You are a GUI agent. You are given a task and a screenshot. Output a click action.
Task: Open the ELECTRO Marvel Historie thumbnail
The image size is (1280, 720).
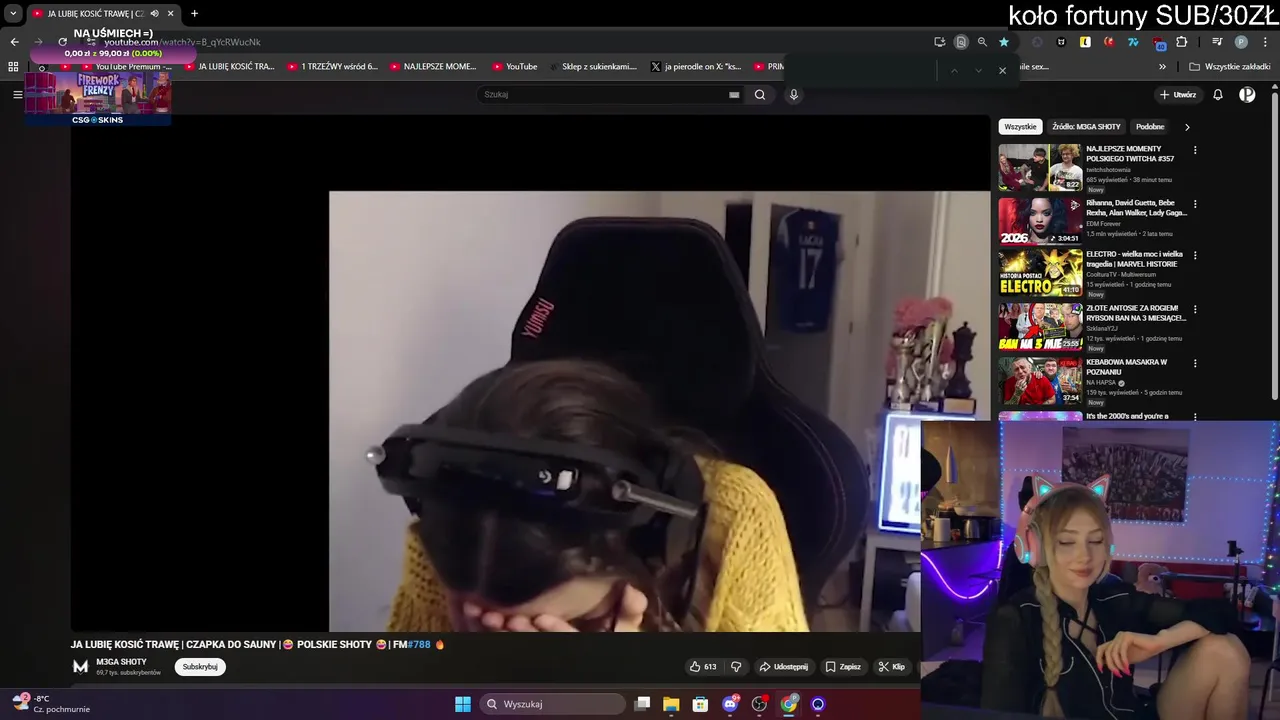click(1040, 273)
